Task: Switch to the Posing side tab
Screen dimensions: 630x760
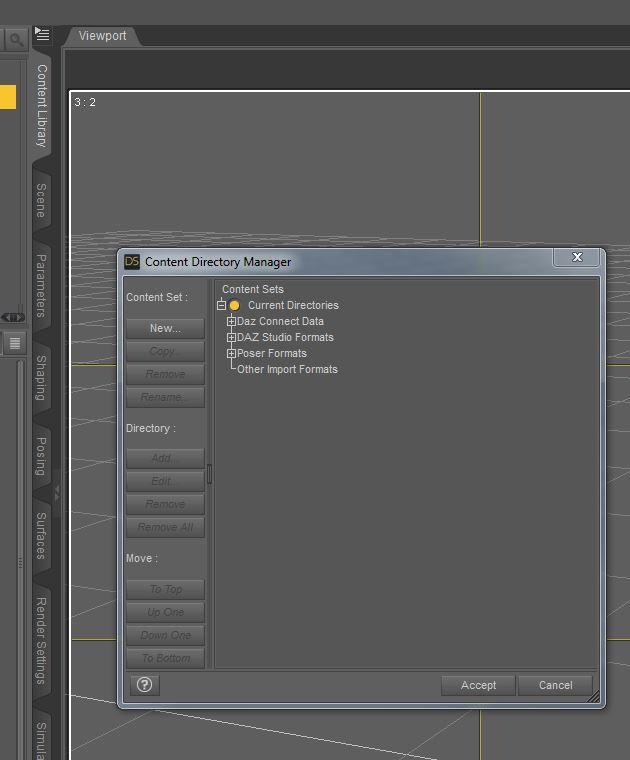Action: click(42, 457)
